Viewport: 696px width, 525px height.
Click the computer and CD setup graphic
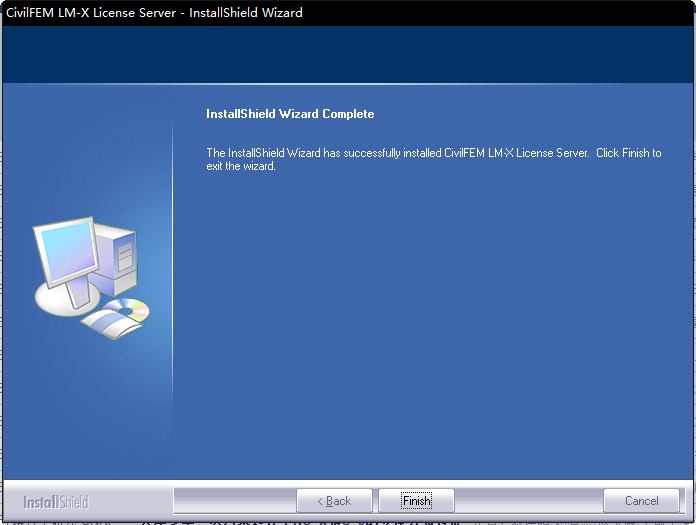click(x=91, y=278)
